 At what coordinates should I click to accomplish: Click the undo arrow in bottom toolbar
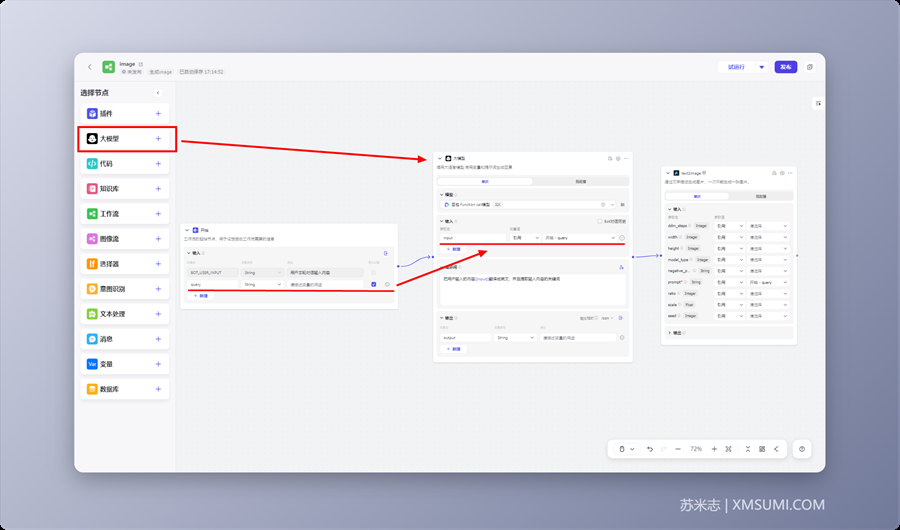click(650, 449)
